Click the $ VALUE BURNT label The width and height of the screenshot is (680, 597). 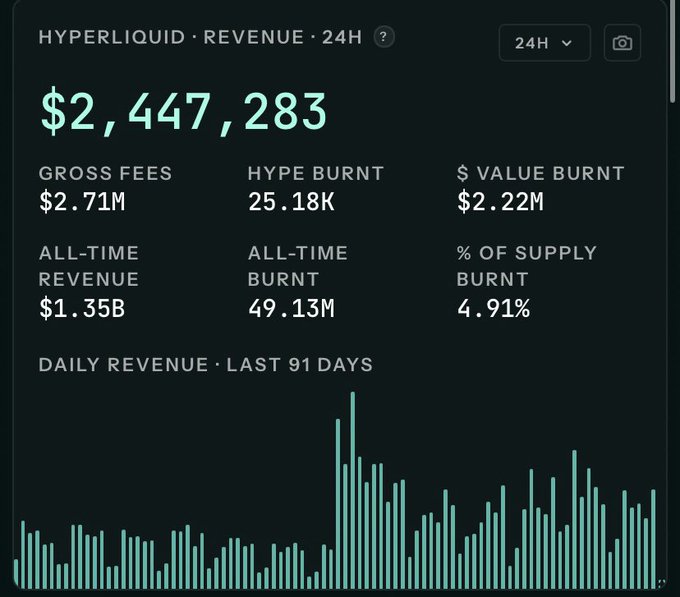[x=541, y=173]
